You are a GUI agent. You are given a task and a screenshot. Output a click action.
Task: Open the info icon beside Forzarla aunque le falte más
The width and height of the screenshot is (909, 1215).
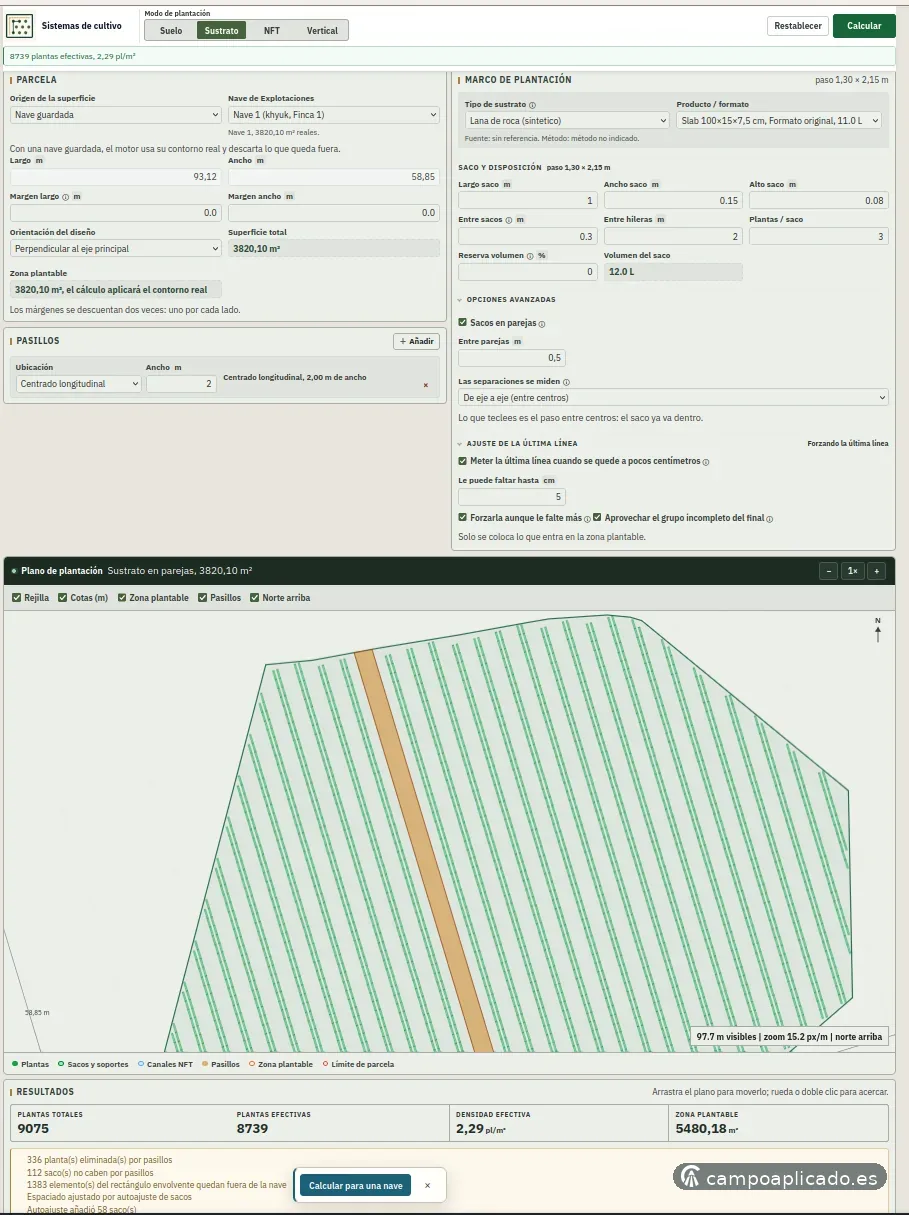coord(587,519)
